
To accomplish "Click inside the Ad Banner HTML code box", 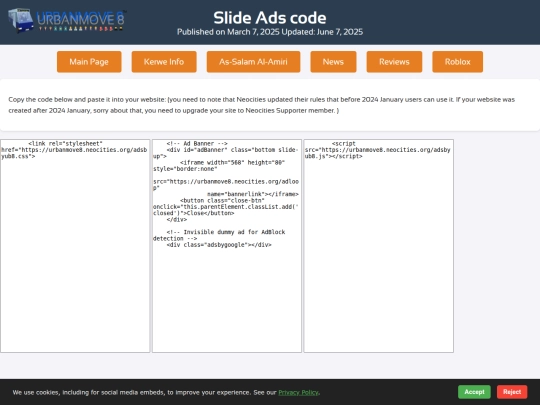I will 227,246.
